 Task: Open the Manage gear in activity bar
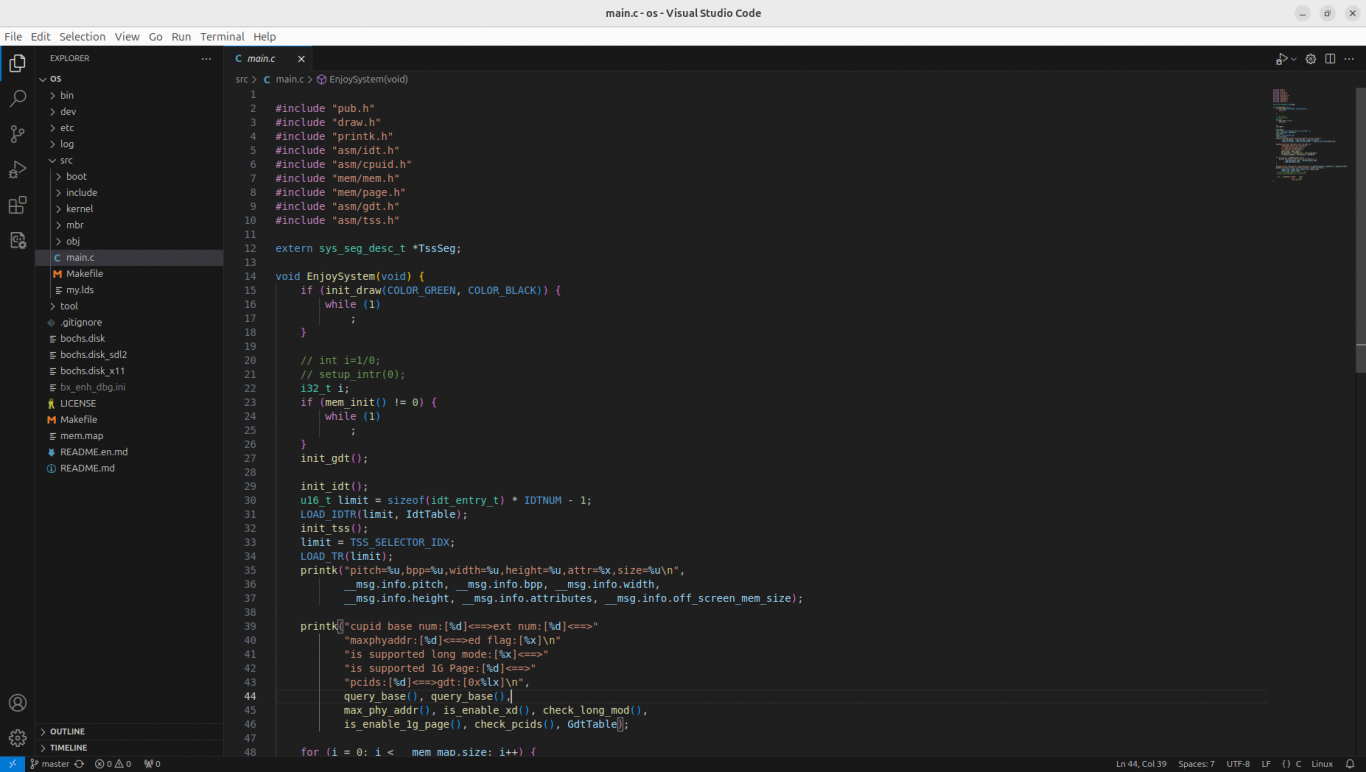[17, 739]
